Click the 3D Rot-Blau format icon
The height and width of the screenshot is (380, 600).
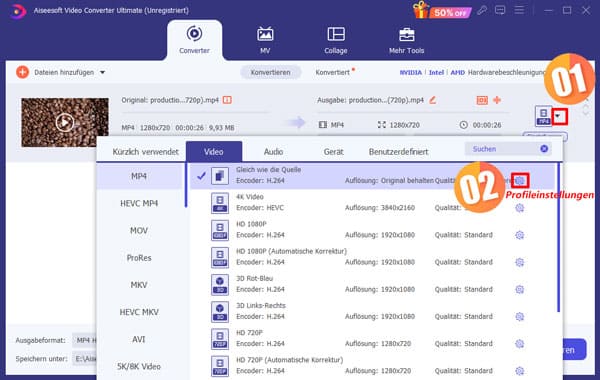click(x=220, y=284)
